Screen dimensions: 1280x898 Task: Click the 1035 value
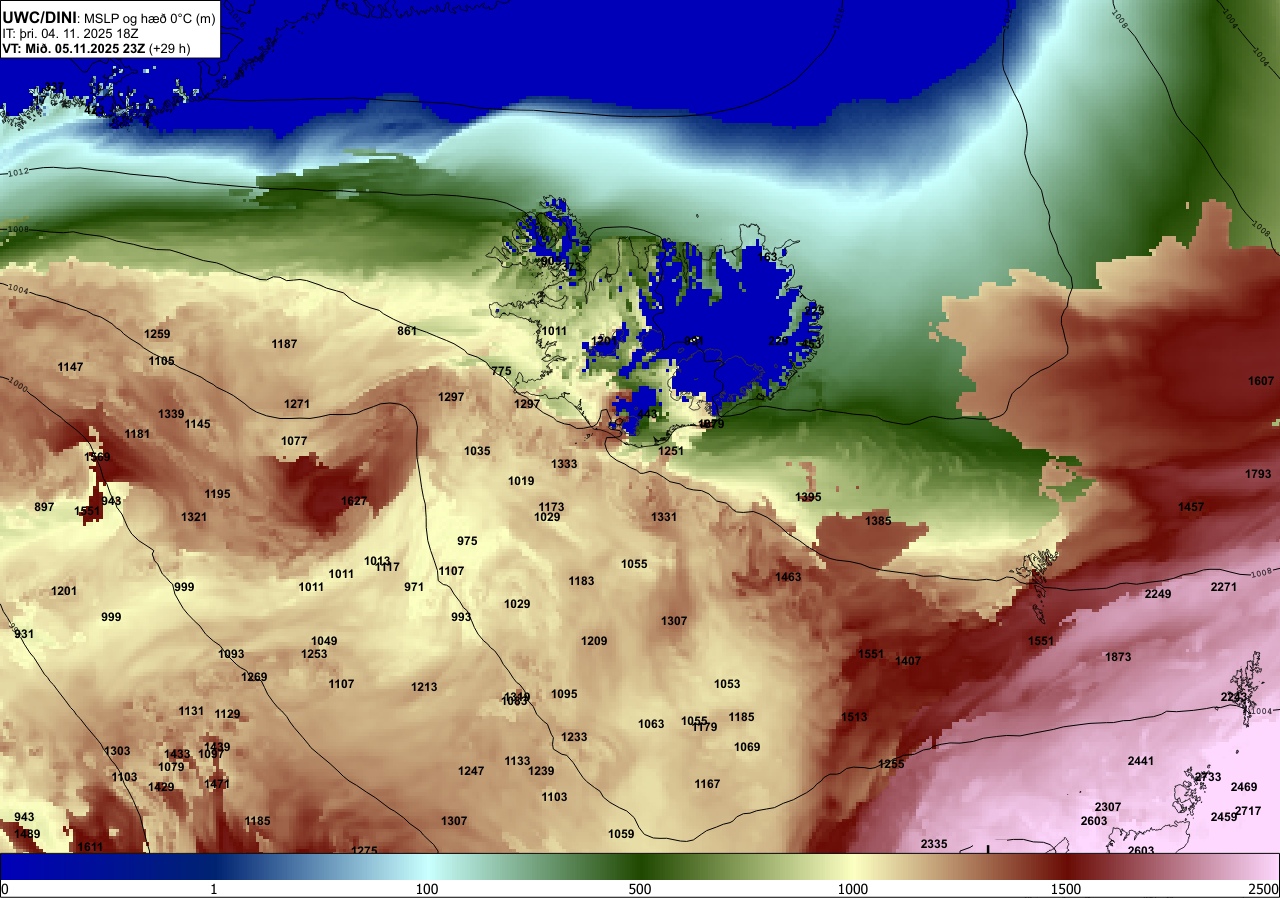477,451
